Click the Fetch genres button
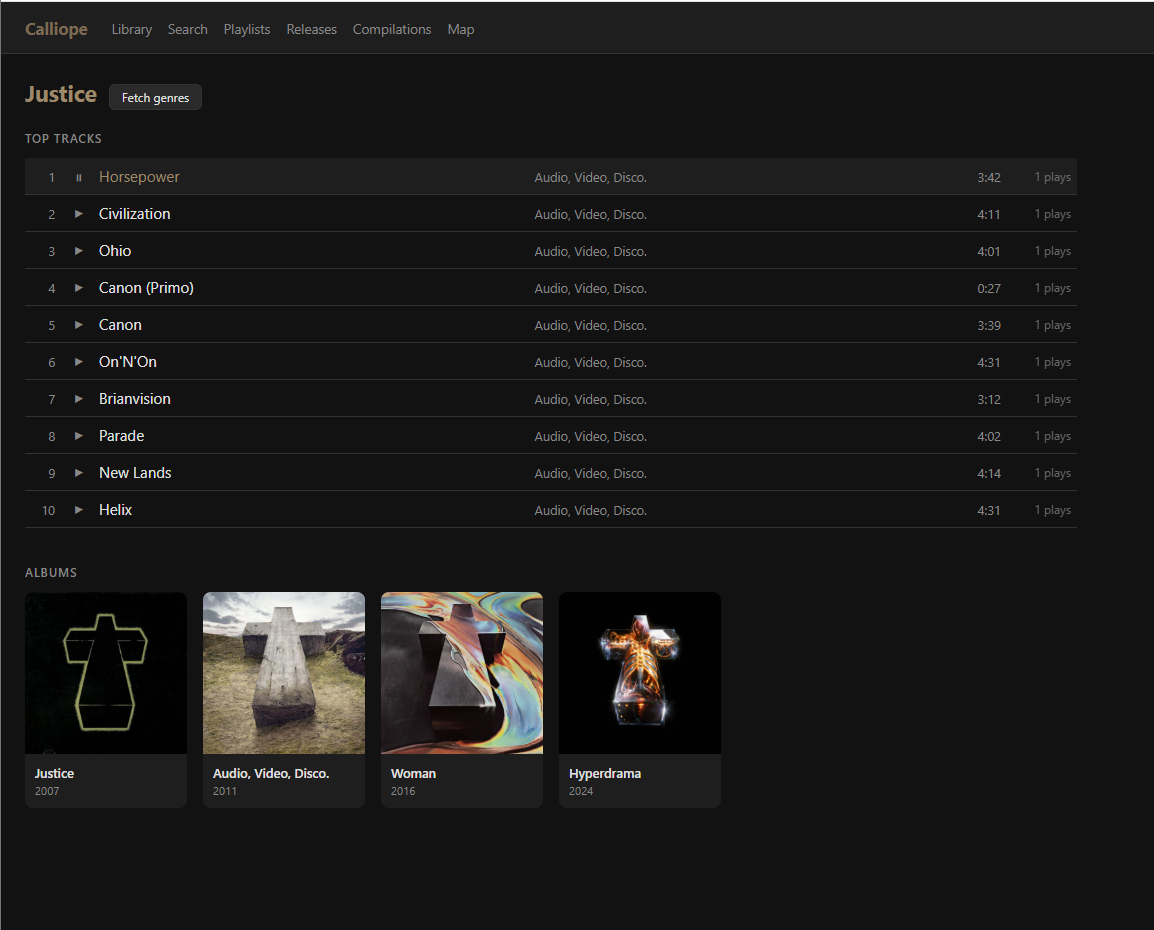The image size is (1154, 930). coord(155,97)
